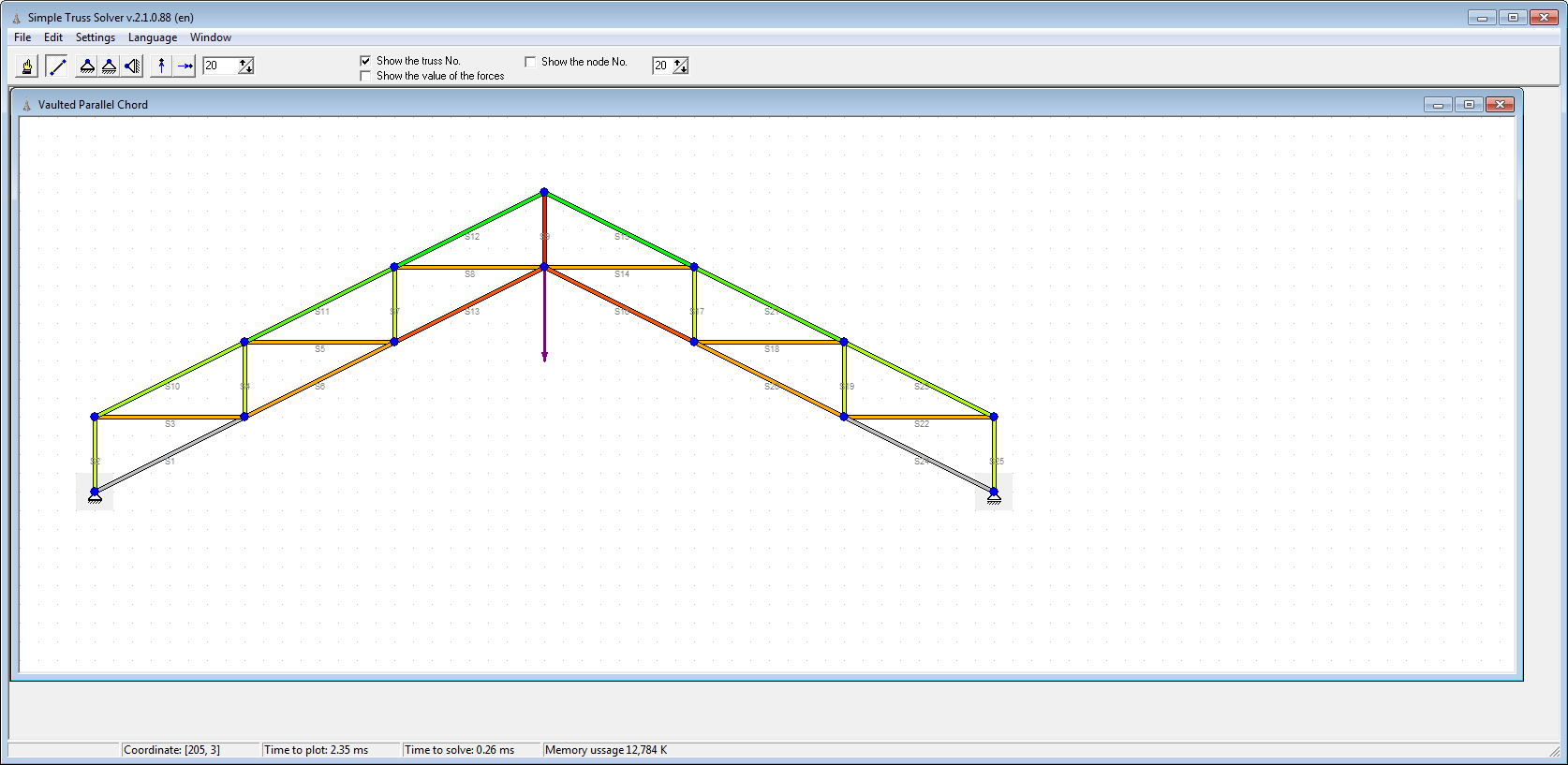Click the purple downward force arrow

544,316
